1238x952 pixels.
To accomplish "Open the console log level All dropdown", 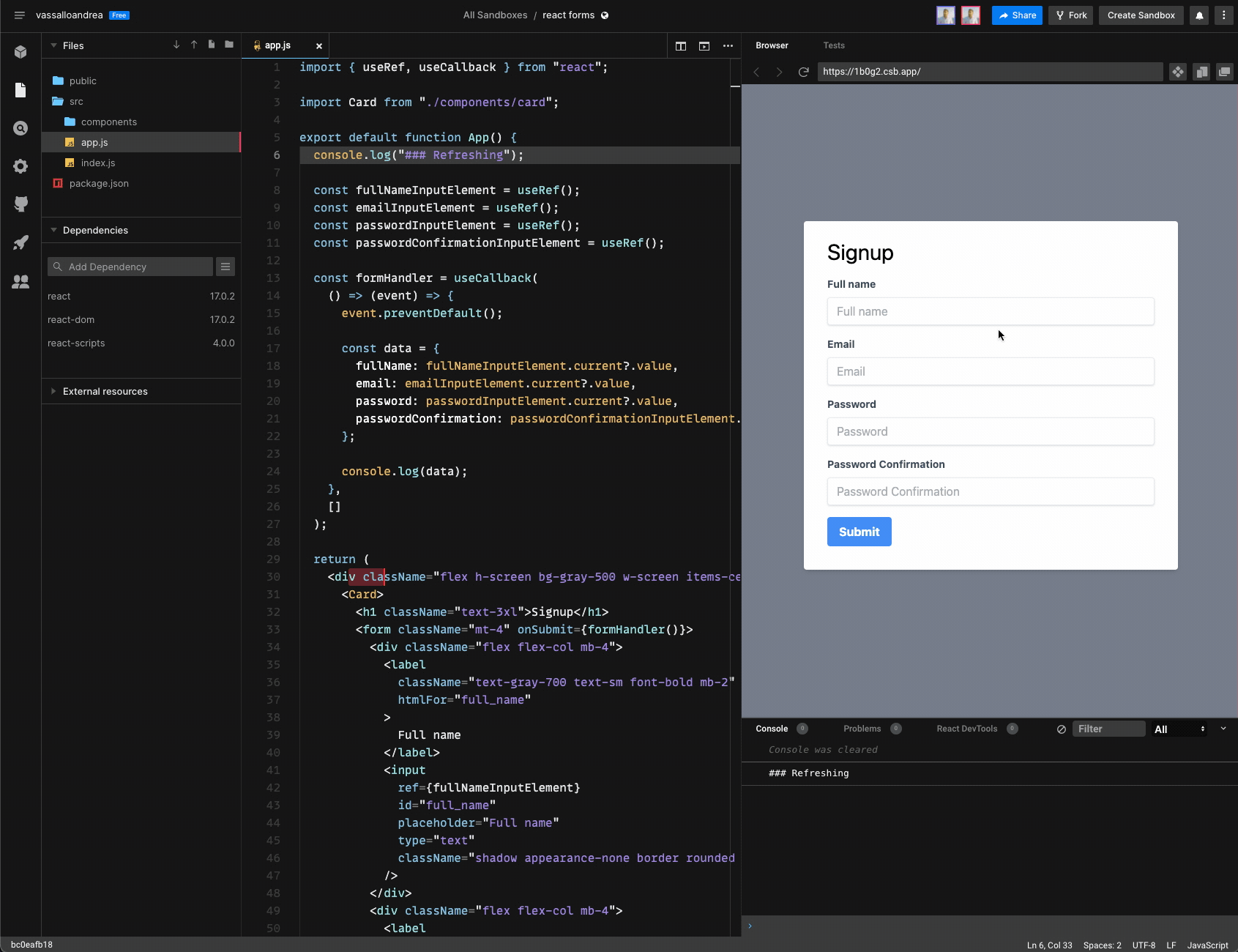I will point(1179,729).
